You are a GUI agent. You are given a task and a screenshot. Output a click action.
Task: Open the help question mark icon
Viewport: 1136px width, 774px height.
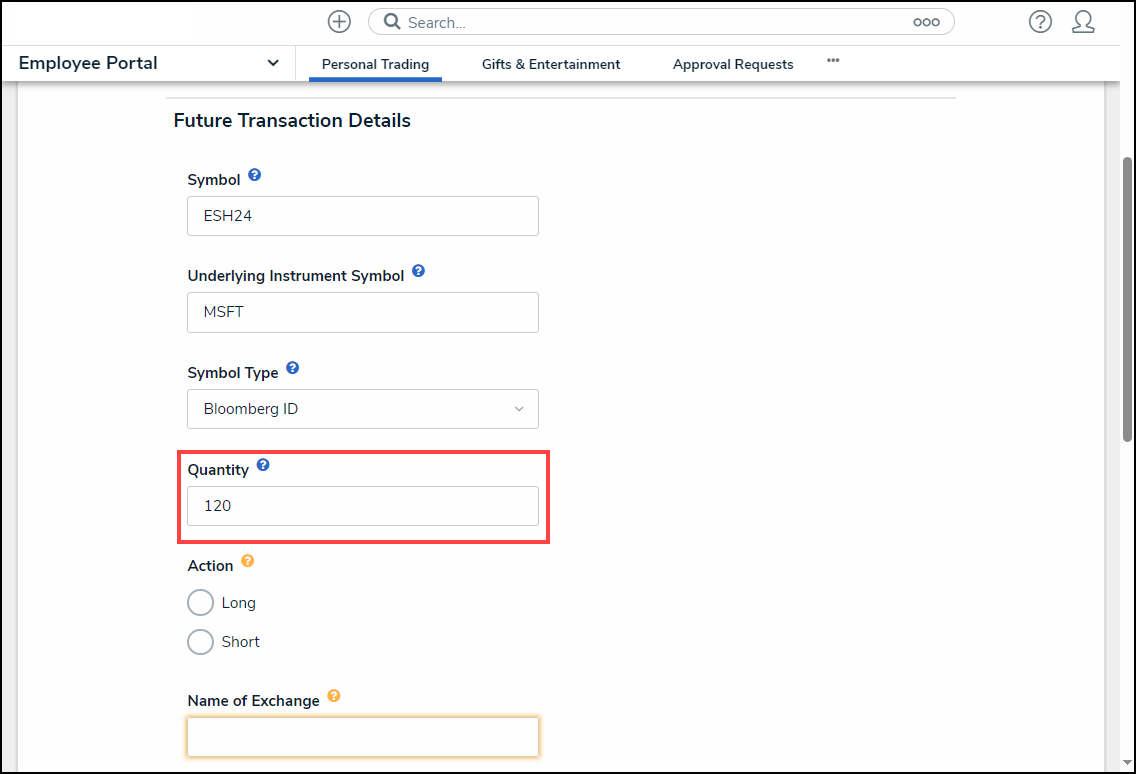[1040, 22]
